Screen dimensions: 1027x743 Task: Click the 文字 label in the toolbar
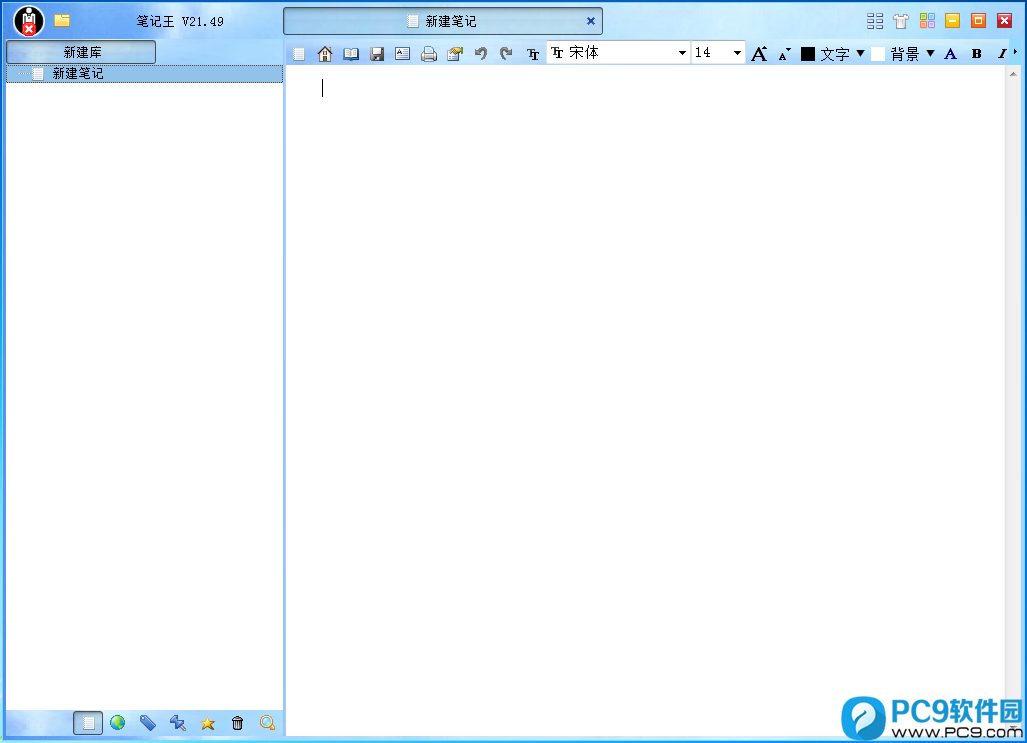[x=835, y=54]
